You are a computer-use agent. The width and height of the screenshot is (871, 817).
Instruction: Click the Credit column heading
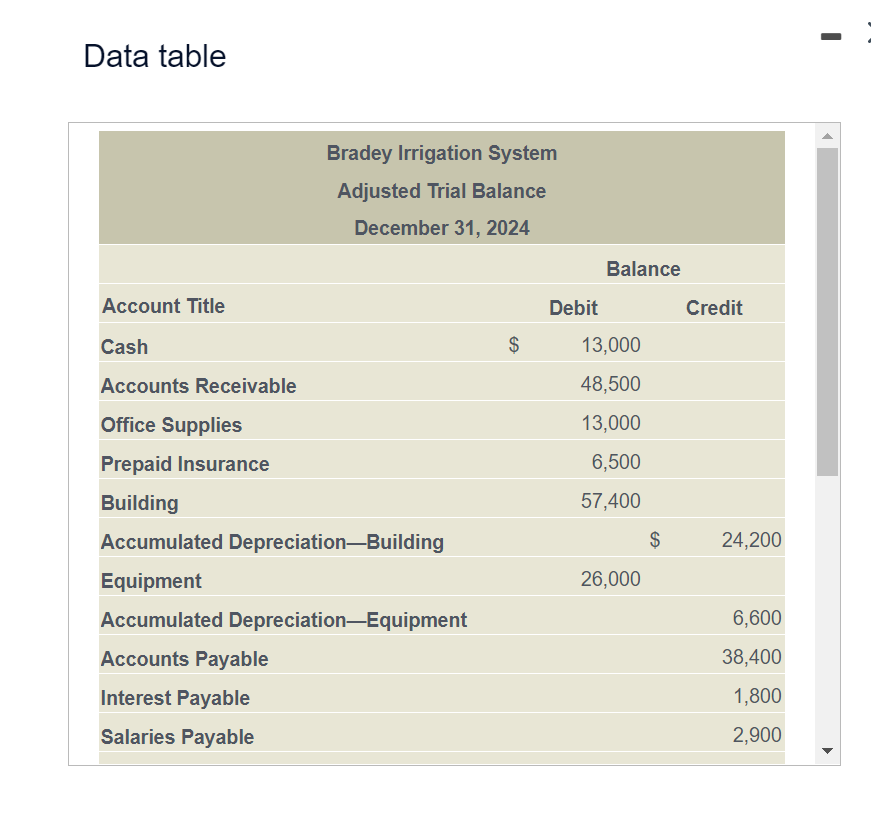coord(714,307)
